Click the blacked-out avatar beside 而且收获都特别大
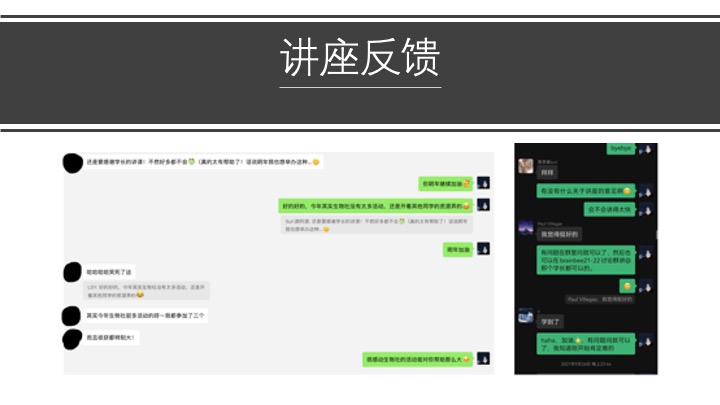 pos(72,339)
